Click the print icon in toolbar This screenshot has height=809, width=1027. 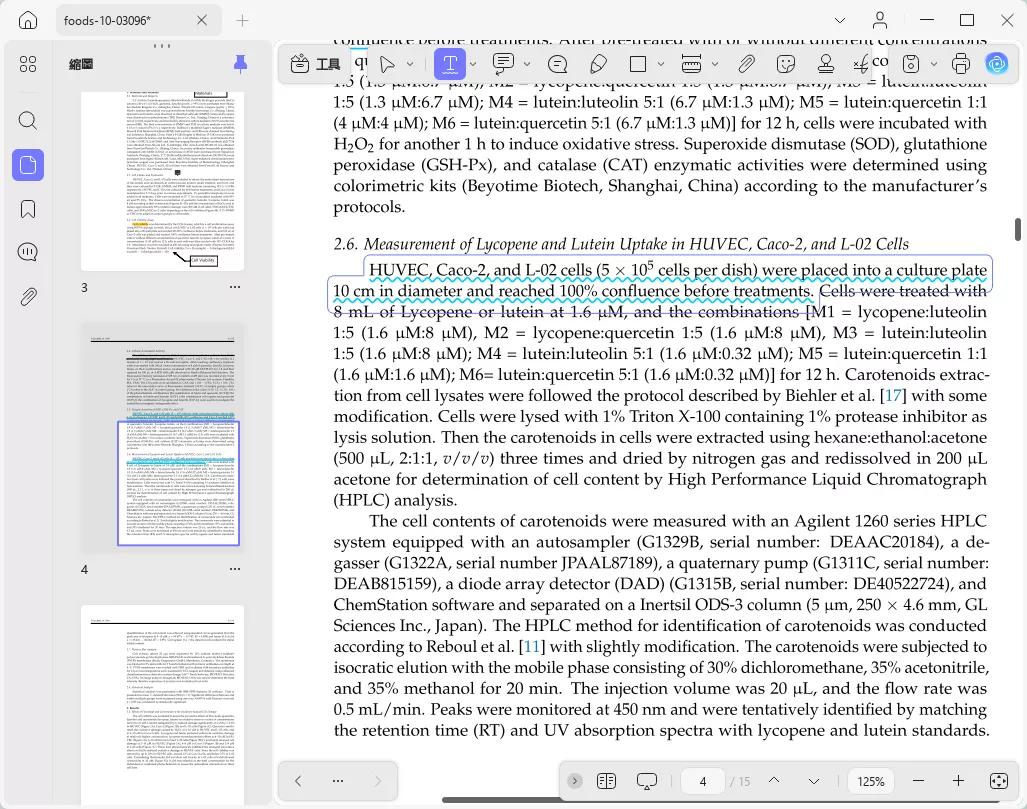(960, 64)
